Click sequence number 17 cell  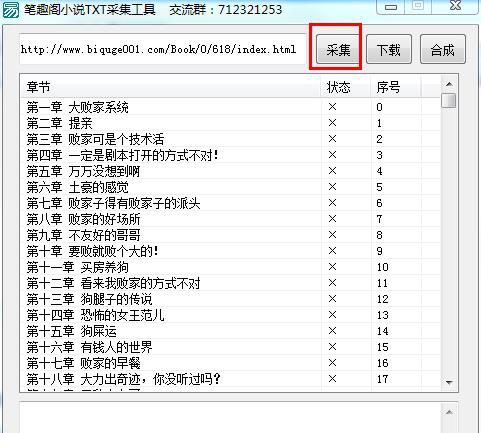[383, 379]
